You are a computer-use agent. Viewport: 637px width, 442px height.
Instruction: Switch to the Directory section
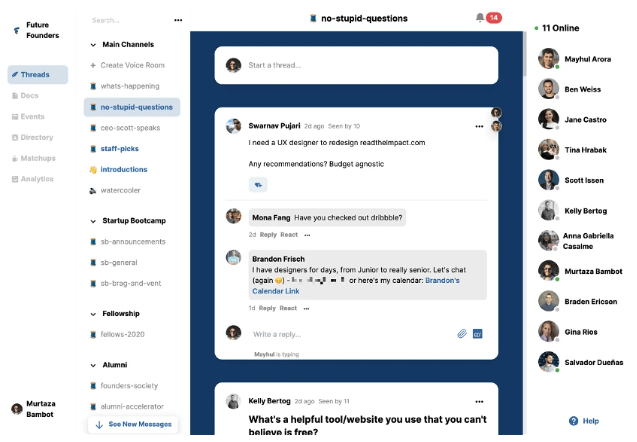37,137
